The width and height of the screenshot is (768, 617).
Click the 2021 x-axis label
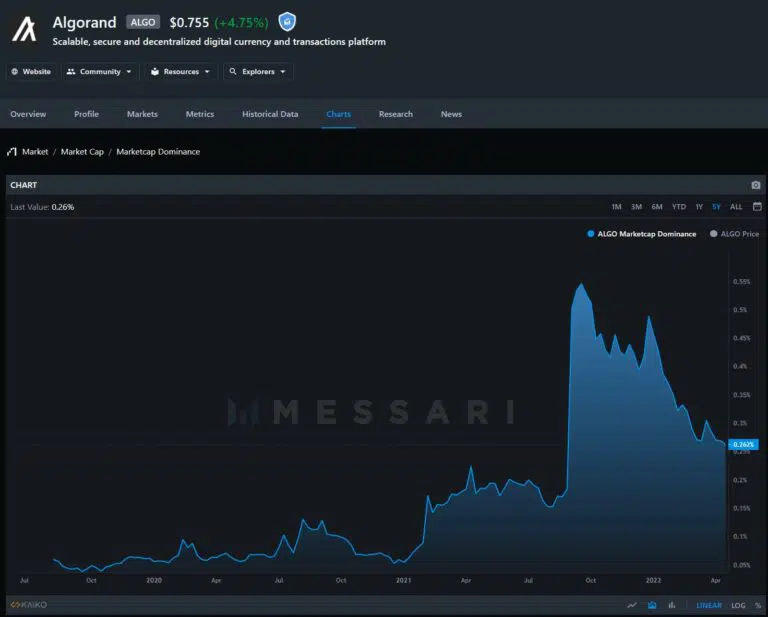point(404,580)
